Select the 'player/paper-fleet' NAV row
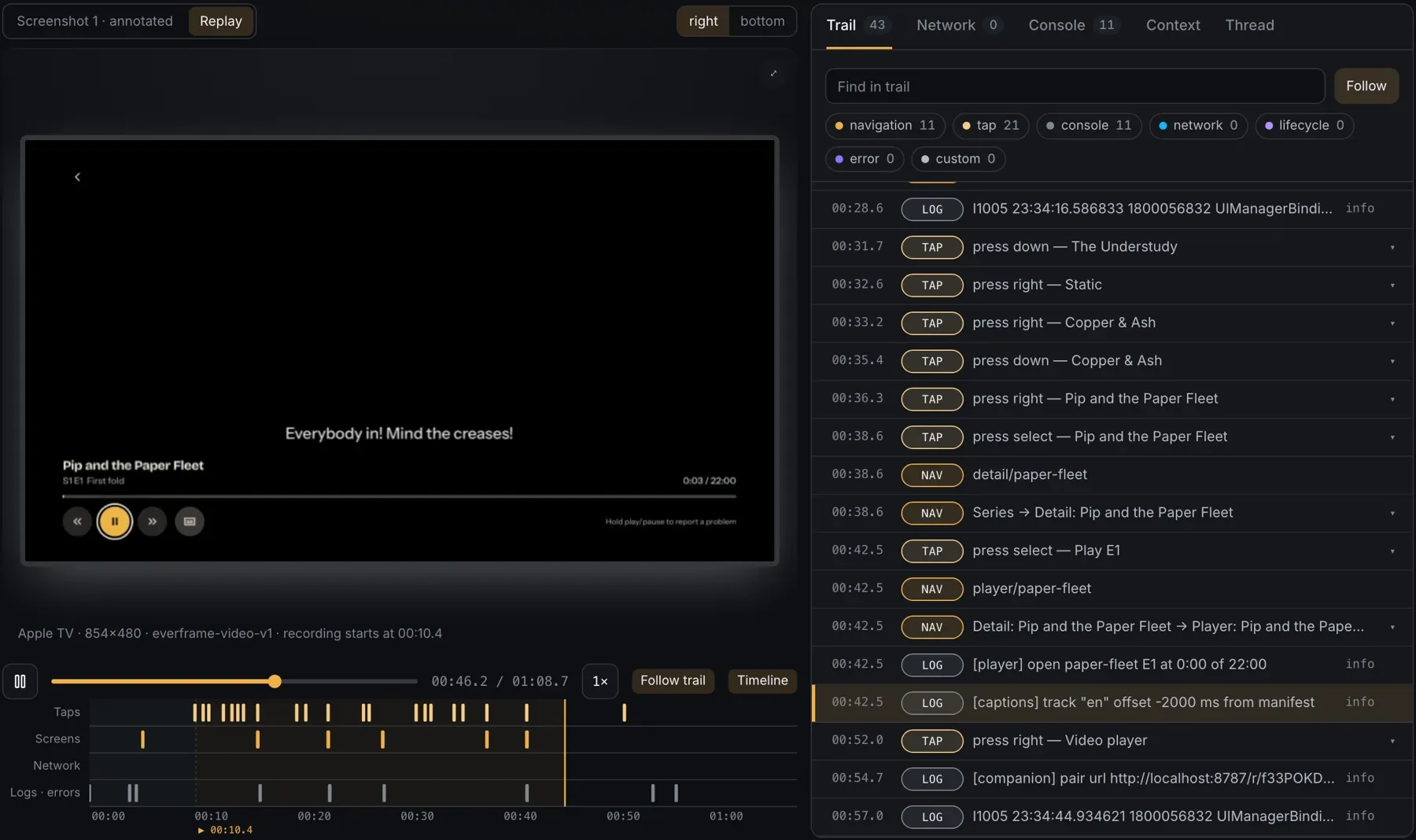The width and height of the screenshot is (1416, 840). (1112, 588)
